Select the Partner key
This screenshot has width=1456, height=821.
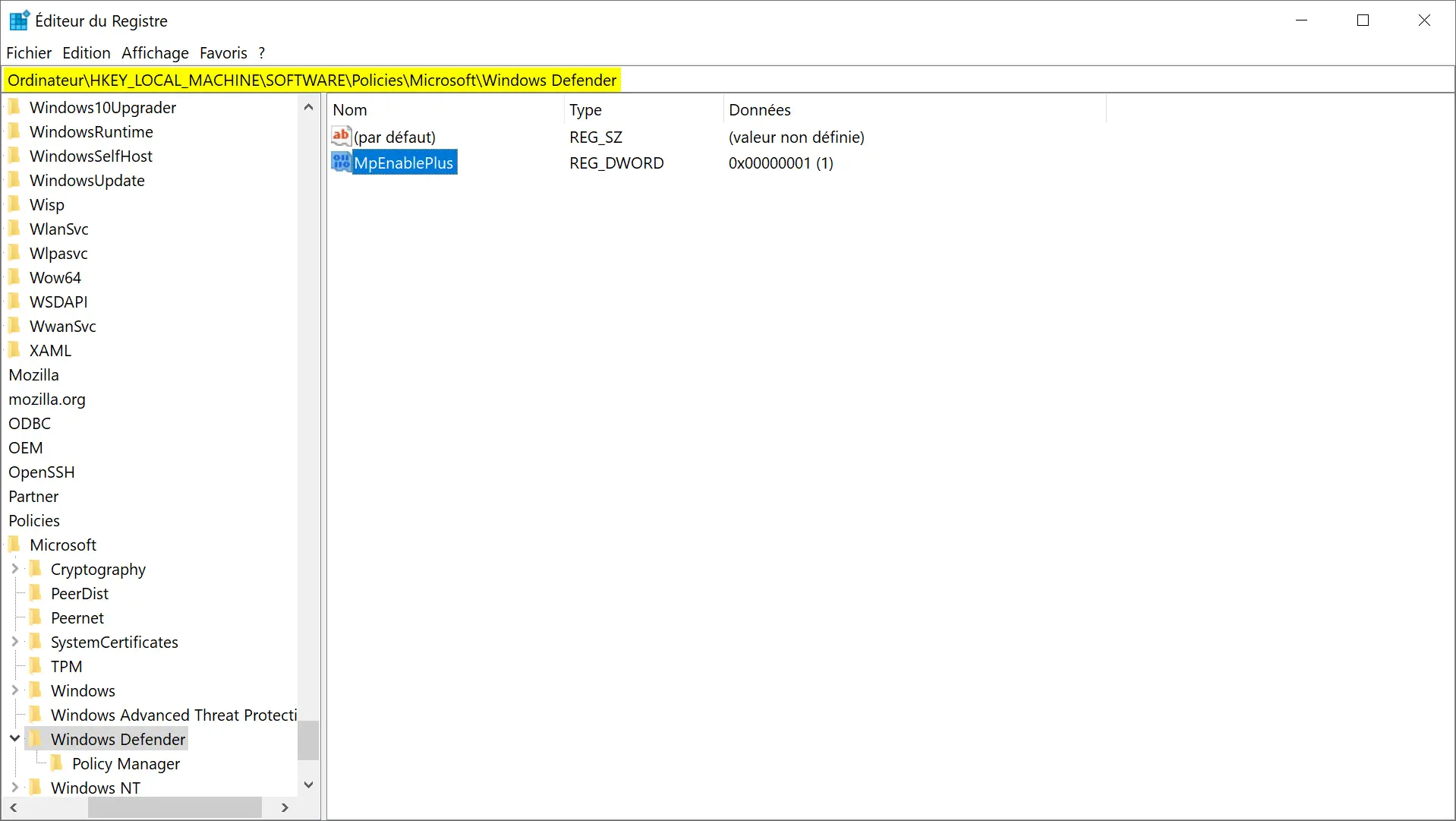tap(33, 496)
